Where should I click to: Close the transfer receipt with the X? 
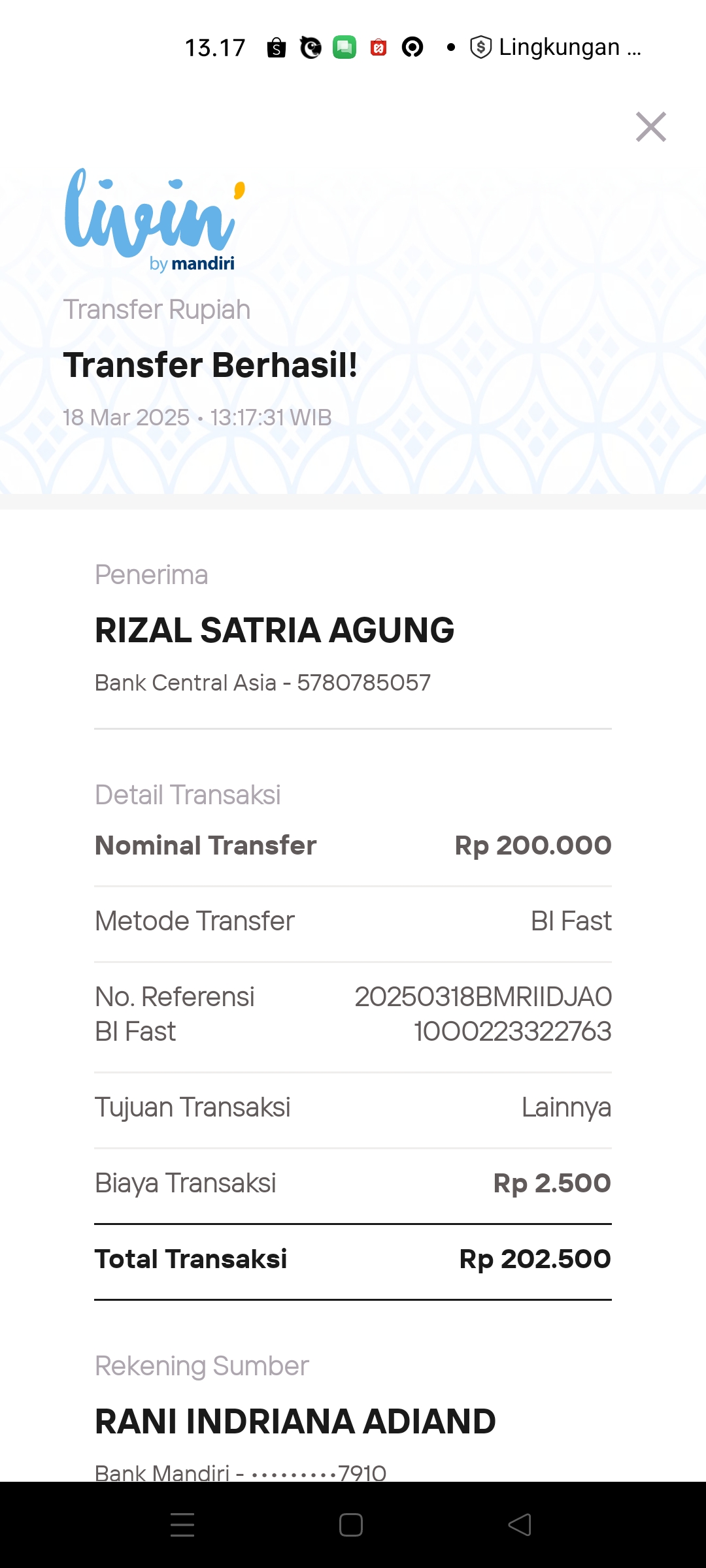tap(651, 127)
